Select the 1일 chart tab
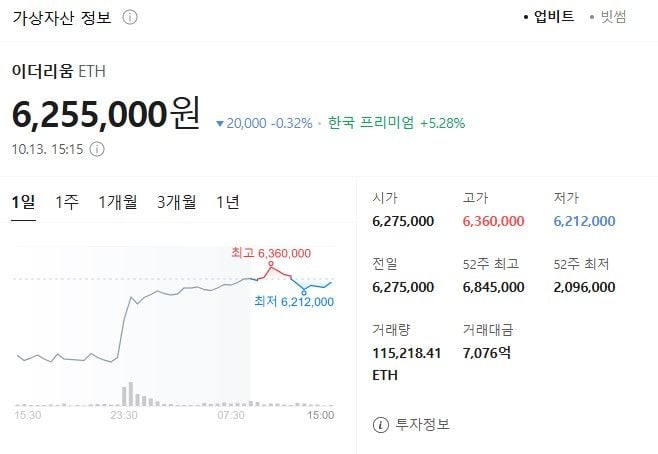This screenshot has width=658, height=454. pyautogui.click(x=23, y=202)
